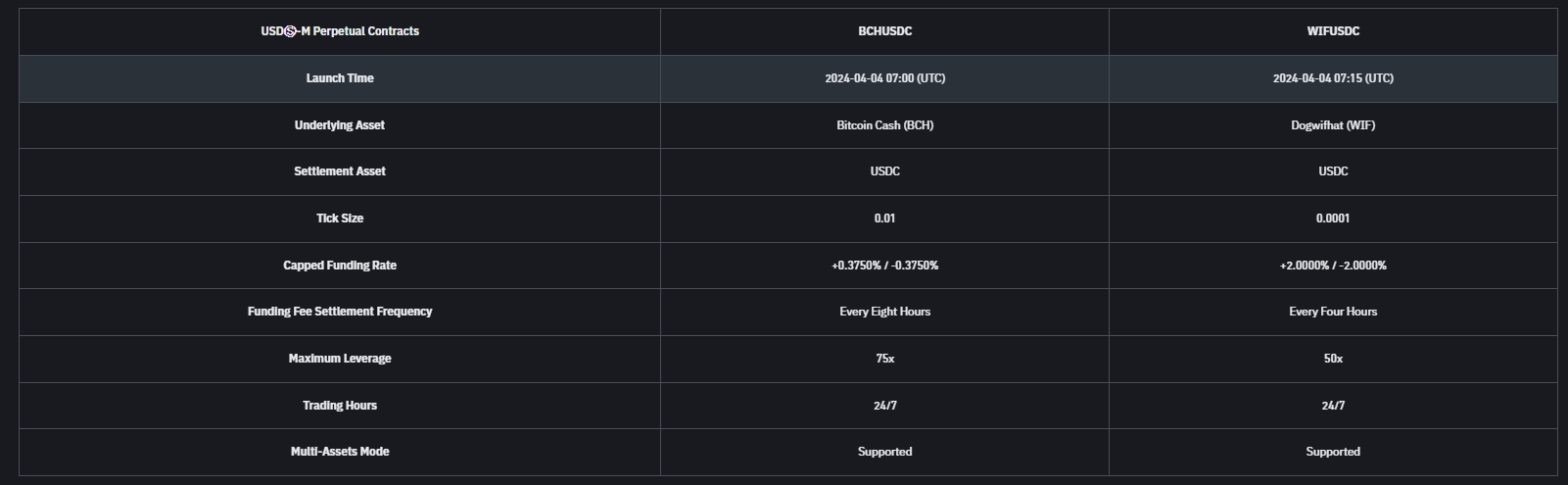The height and width of the screenshot is (485, 1568).
Task: Click the Settlement Asset row label
Action: tap(340, 171)
